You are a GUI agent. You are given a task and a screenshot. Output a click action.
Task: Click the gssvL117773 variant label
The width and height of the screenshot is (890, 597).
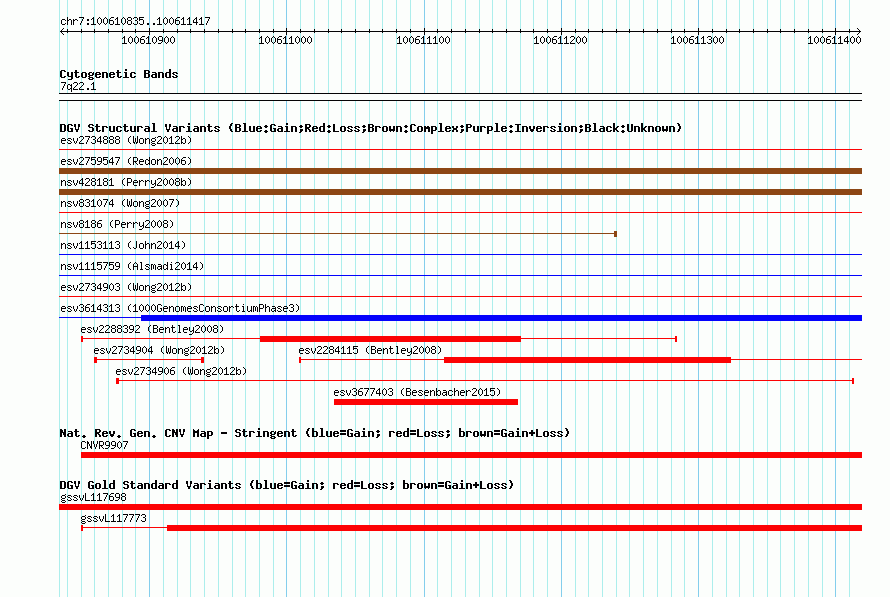click(114, 519)
